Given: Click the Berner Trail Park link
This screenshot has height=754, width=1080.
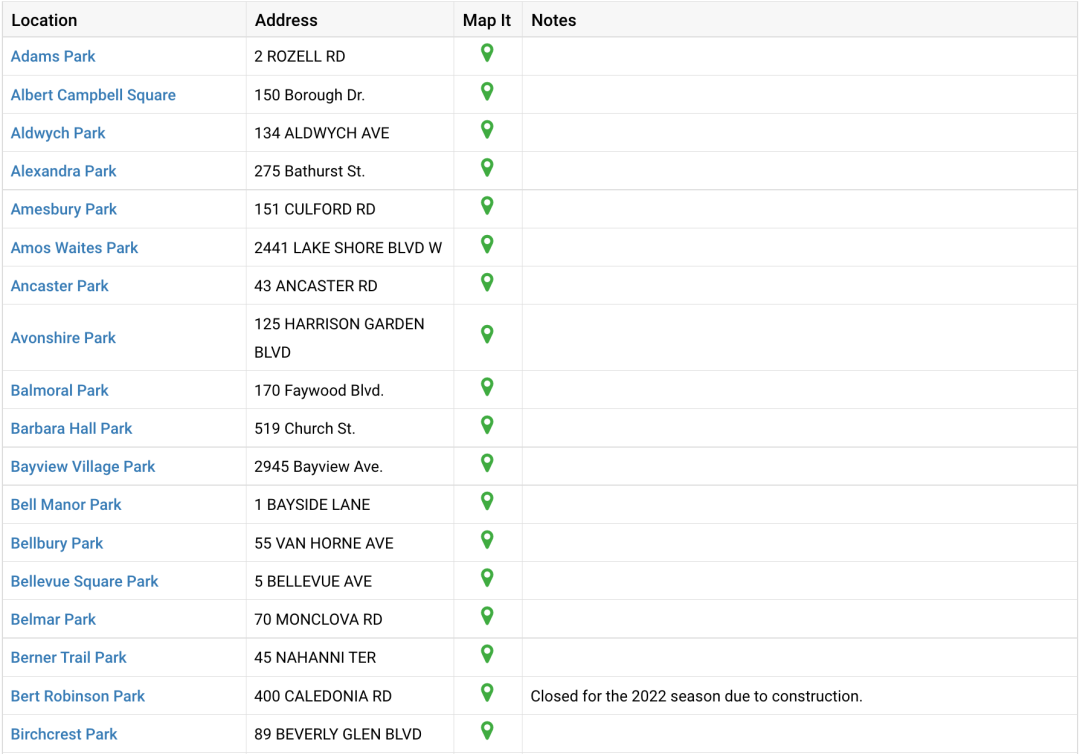Looking at the screenshot, I should 69,657.
